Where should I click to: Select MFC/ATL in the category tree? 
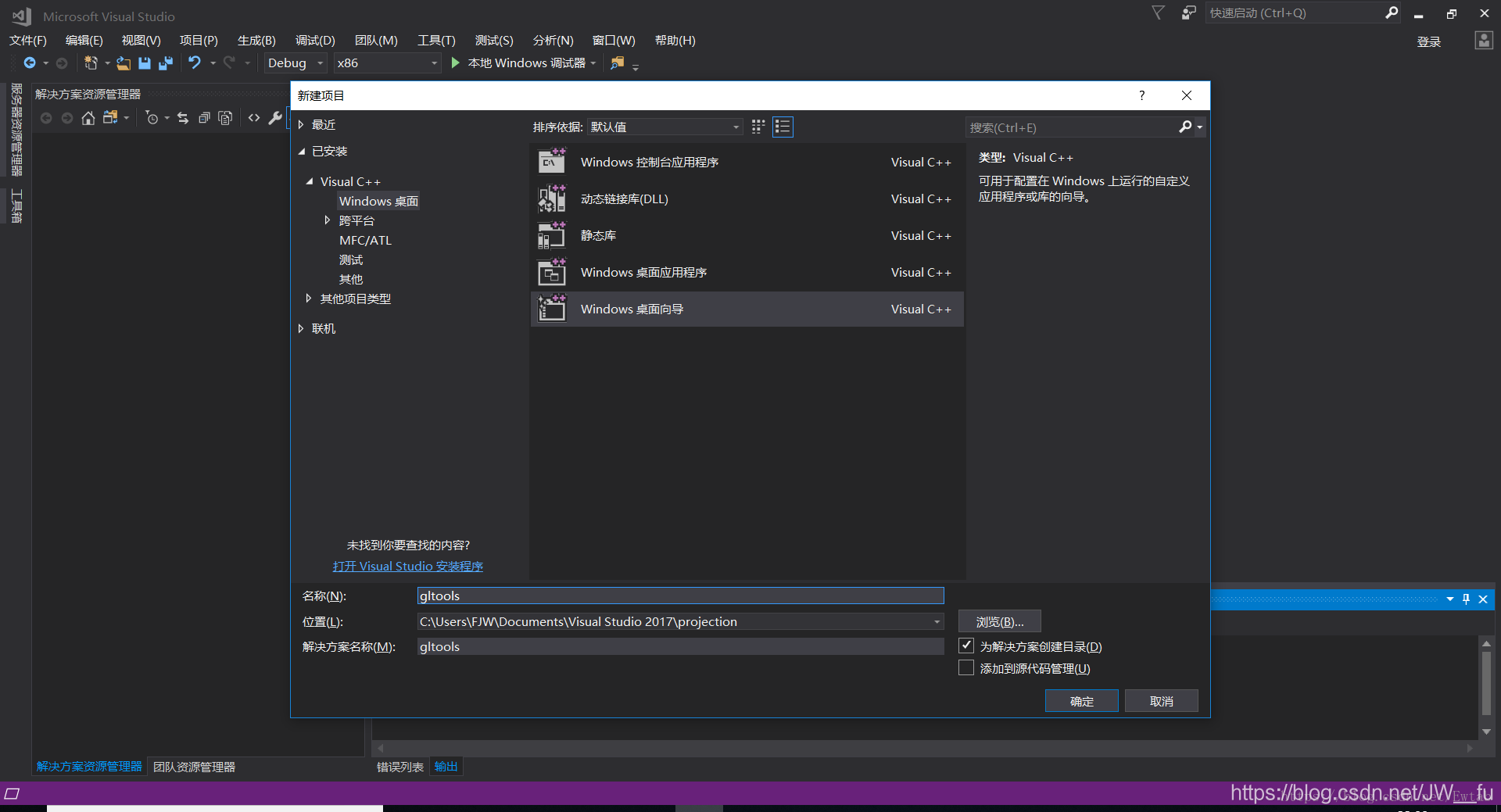pos(366,241)
